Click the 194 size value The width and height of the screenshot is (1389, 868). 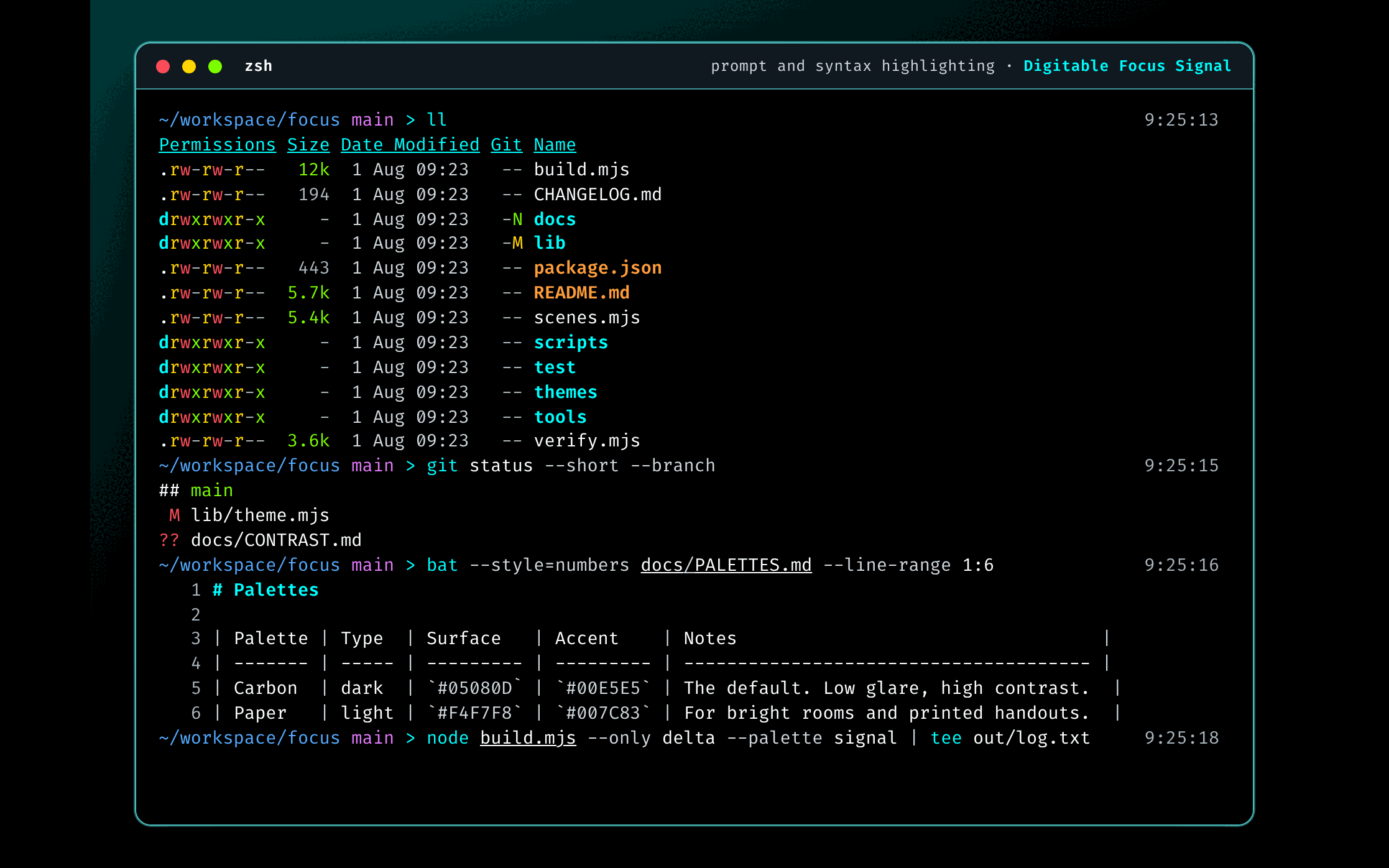pyautogui.click(x=314, y=195)
